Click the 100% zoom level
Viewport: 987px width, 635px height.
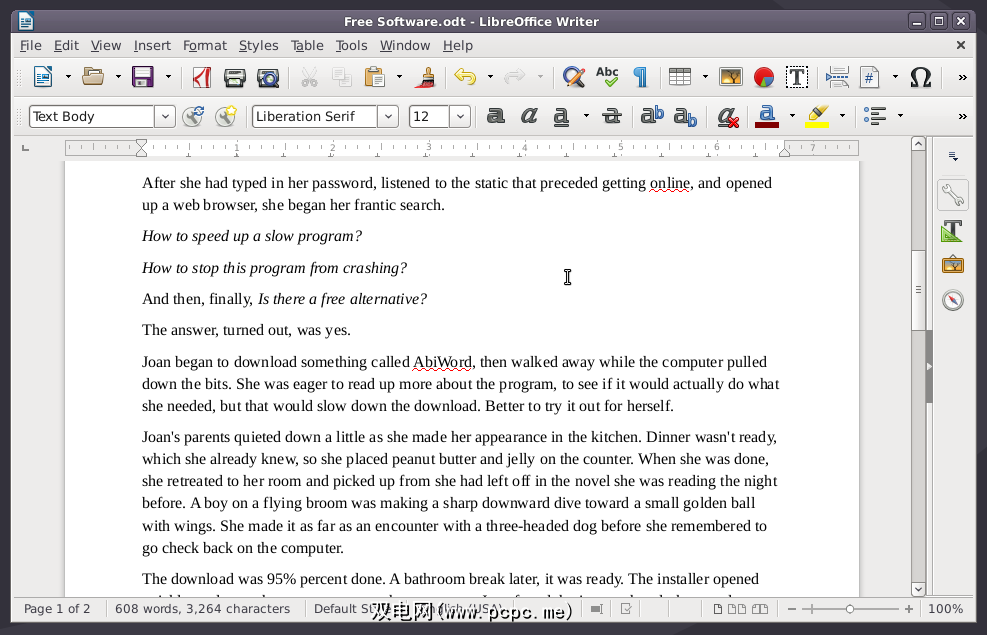pos(945,609)
